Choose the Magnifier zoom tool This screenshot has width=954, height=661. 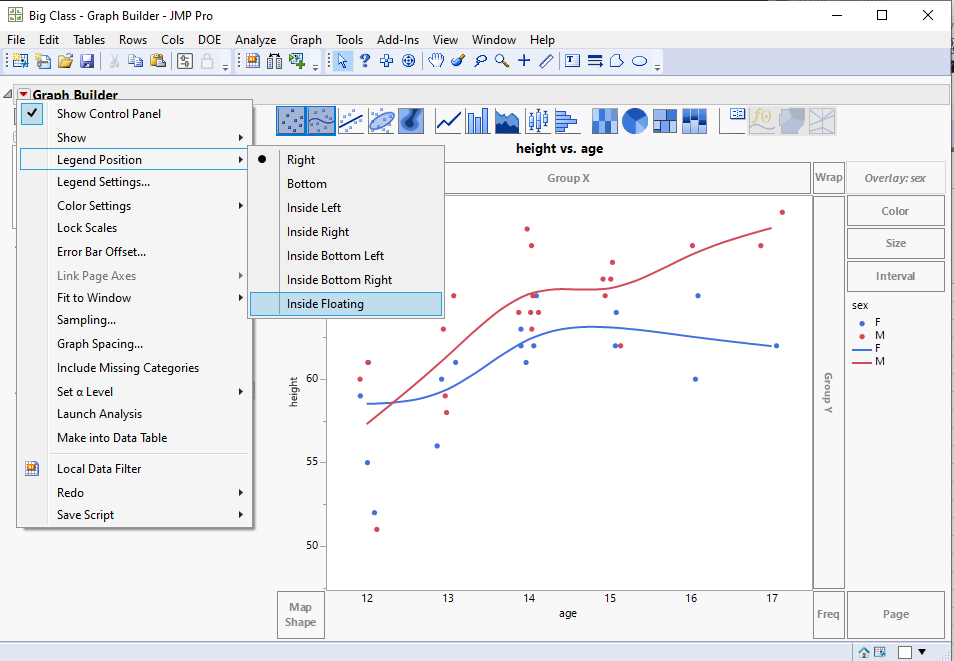(x=502, y=61)
